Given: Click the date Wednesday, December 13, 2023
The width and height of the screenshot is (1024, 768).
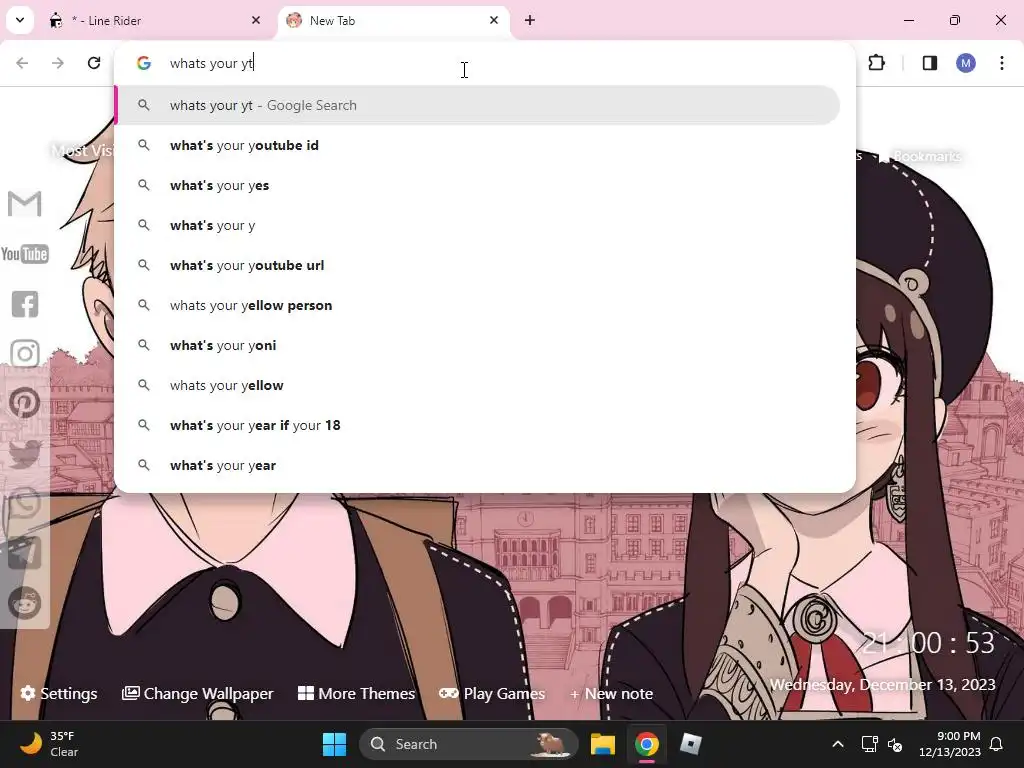Looking at the screenshot, I should click(882, 684).
